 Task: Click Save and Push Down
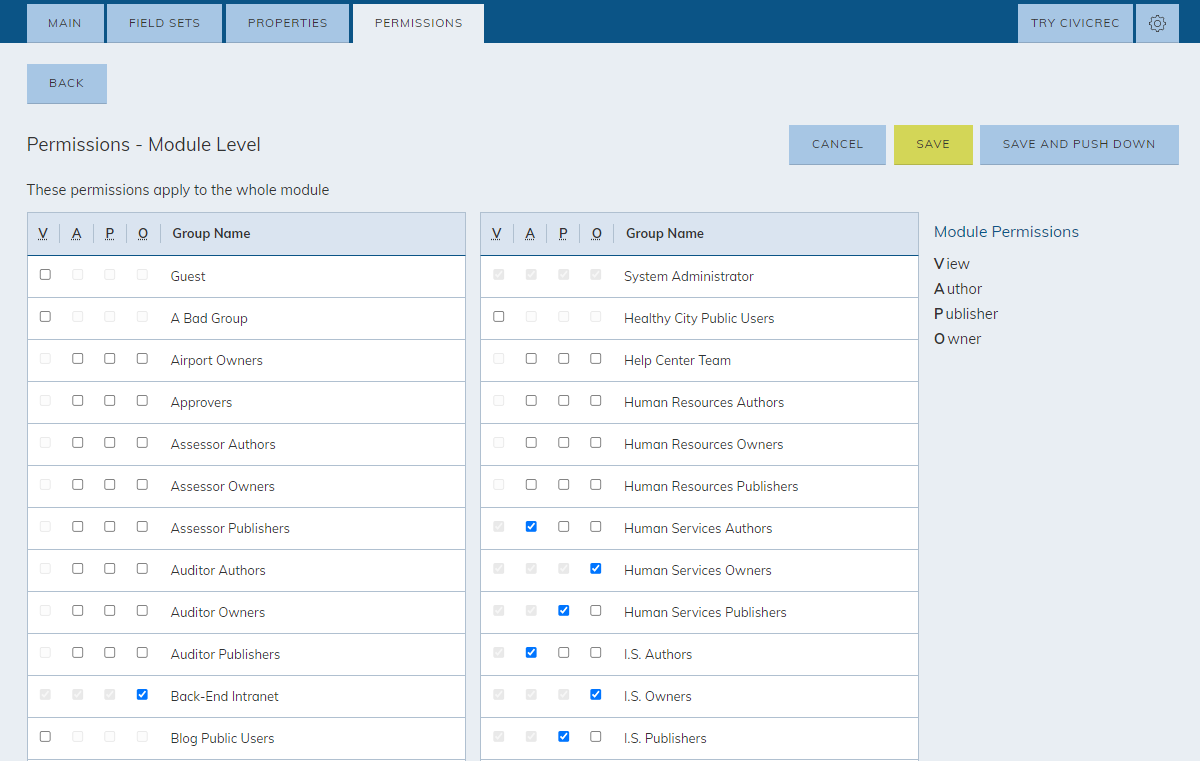(x=1079, y=145)
